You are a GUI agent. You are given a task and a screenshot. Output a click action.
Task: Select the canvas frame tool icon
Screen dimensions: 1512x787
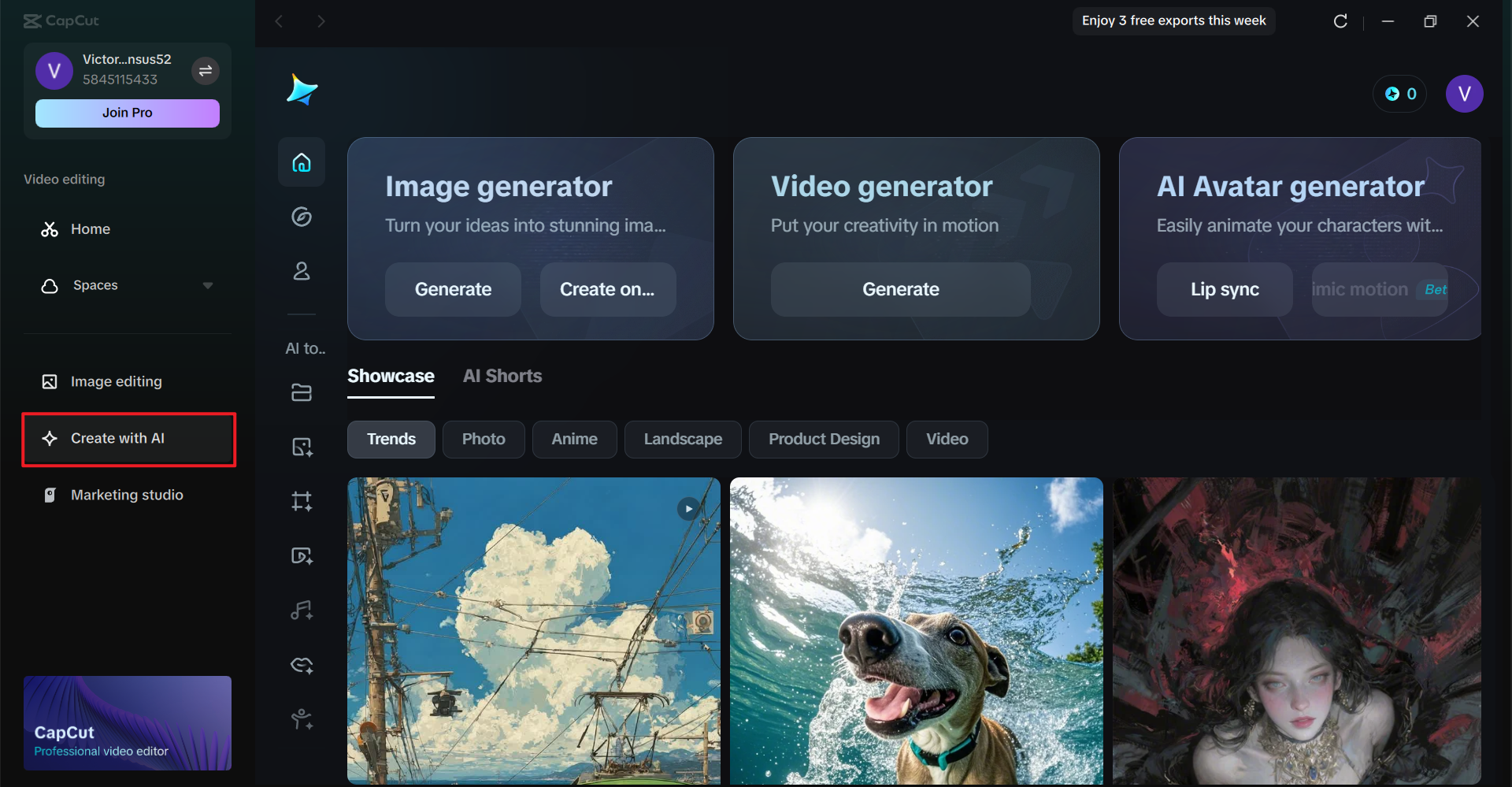(x=302, y=501)
